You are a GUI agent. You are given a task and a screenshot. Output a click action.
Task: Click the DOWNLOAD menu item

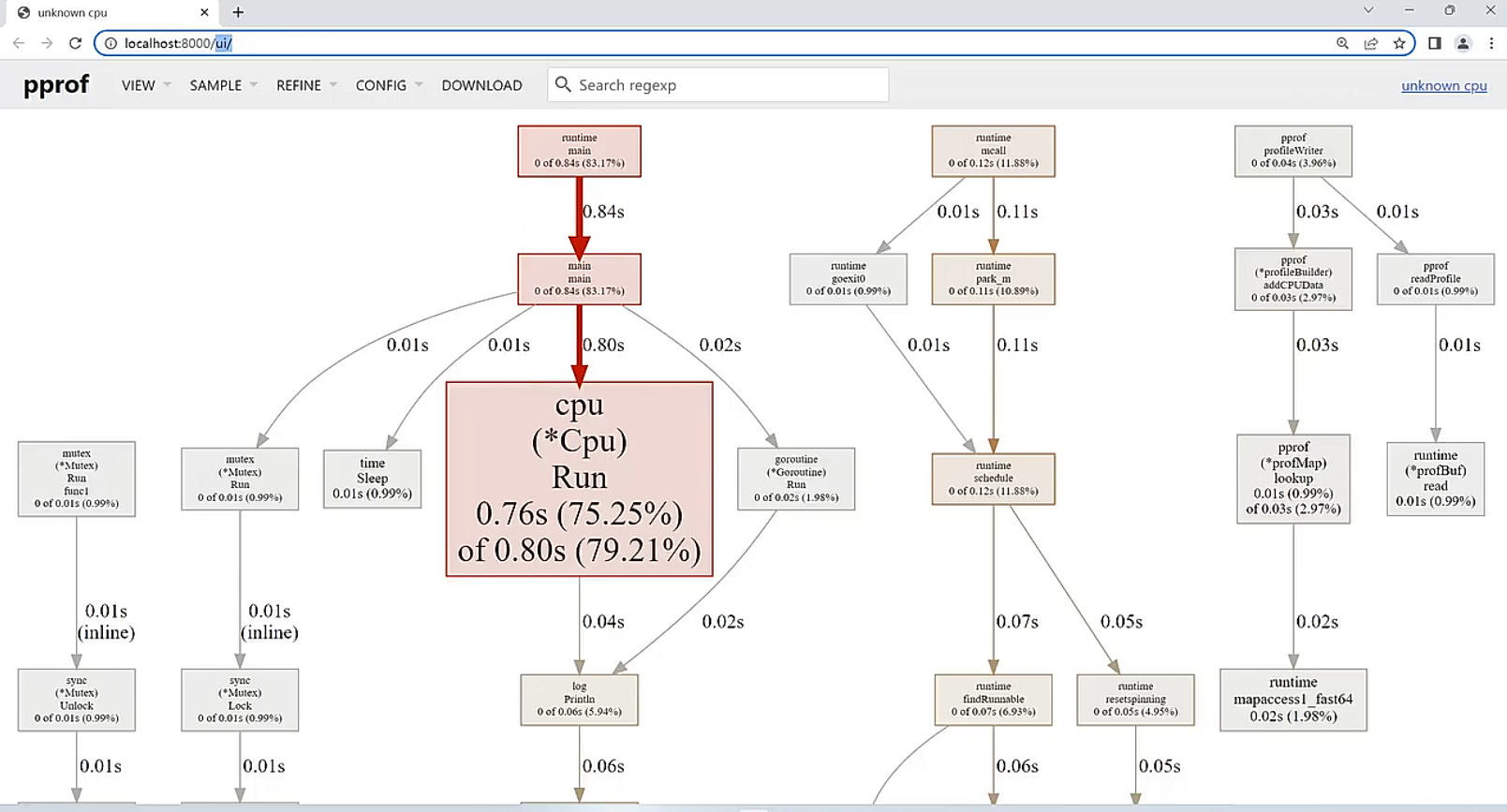[481, 85]
